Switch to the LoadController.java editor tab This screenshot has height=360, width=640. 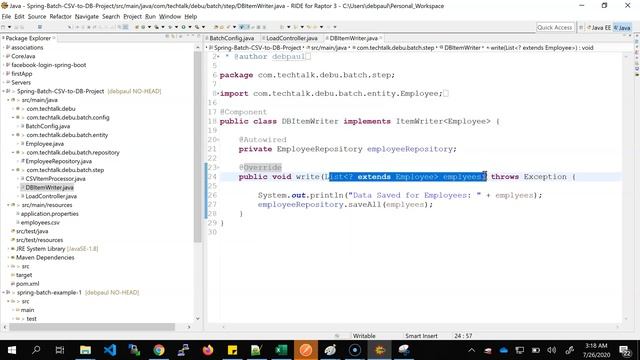tap(291, 38)
